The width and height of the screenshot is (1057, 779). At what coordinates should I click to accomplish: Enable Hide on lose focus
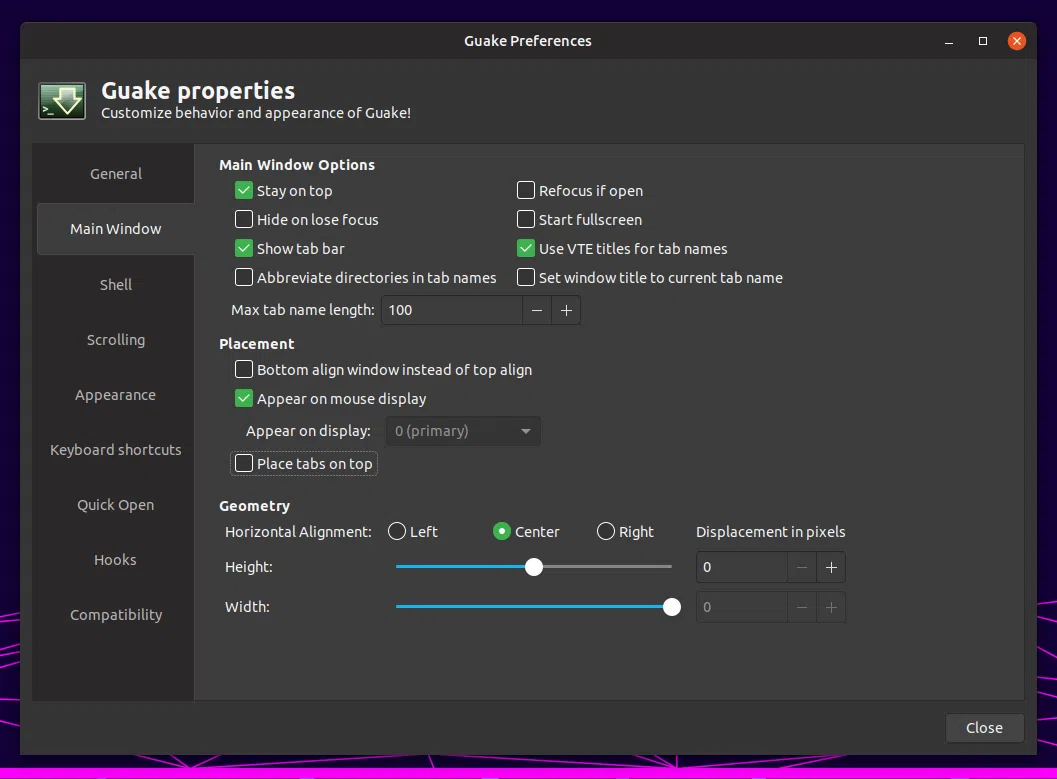(243, 220)
